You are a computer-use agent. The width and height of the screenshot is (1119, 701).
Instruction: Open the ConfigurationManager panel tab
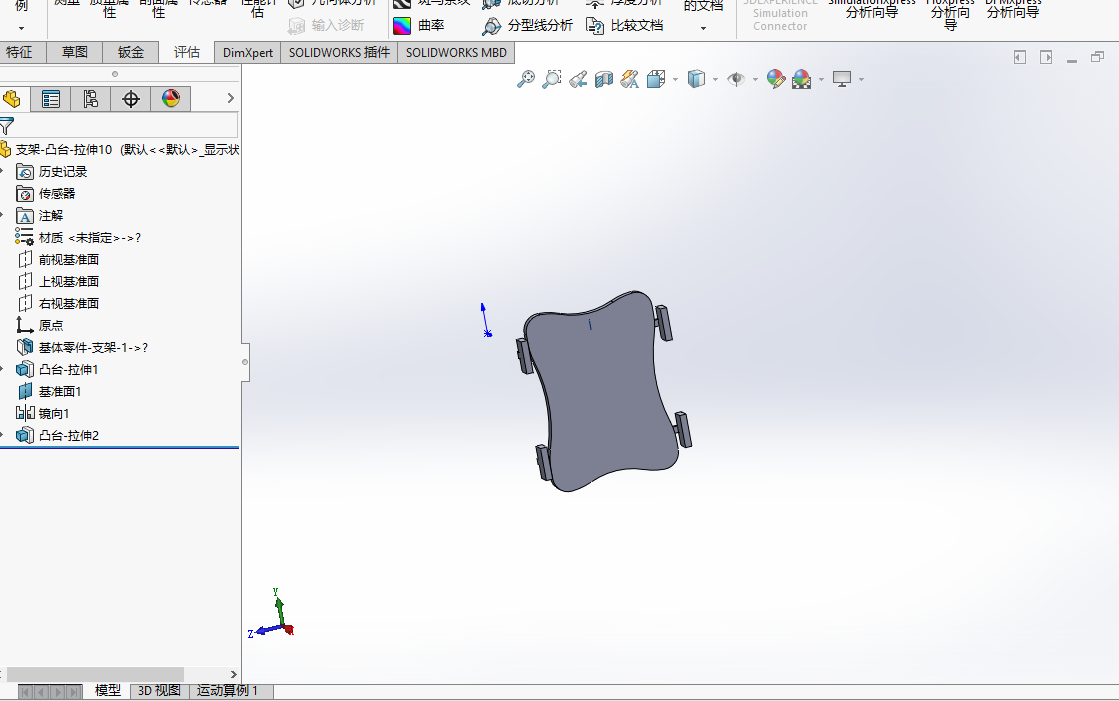tap(90, 98)
